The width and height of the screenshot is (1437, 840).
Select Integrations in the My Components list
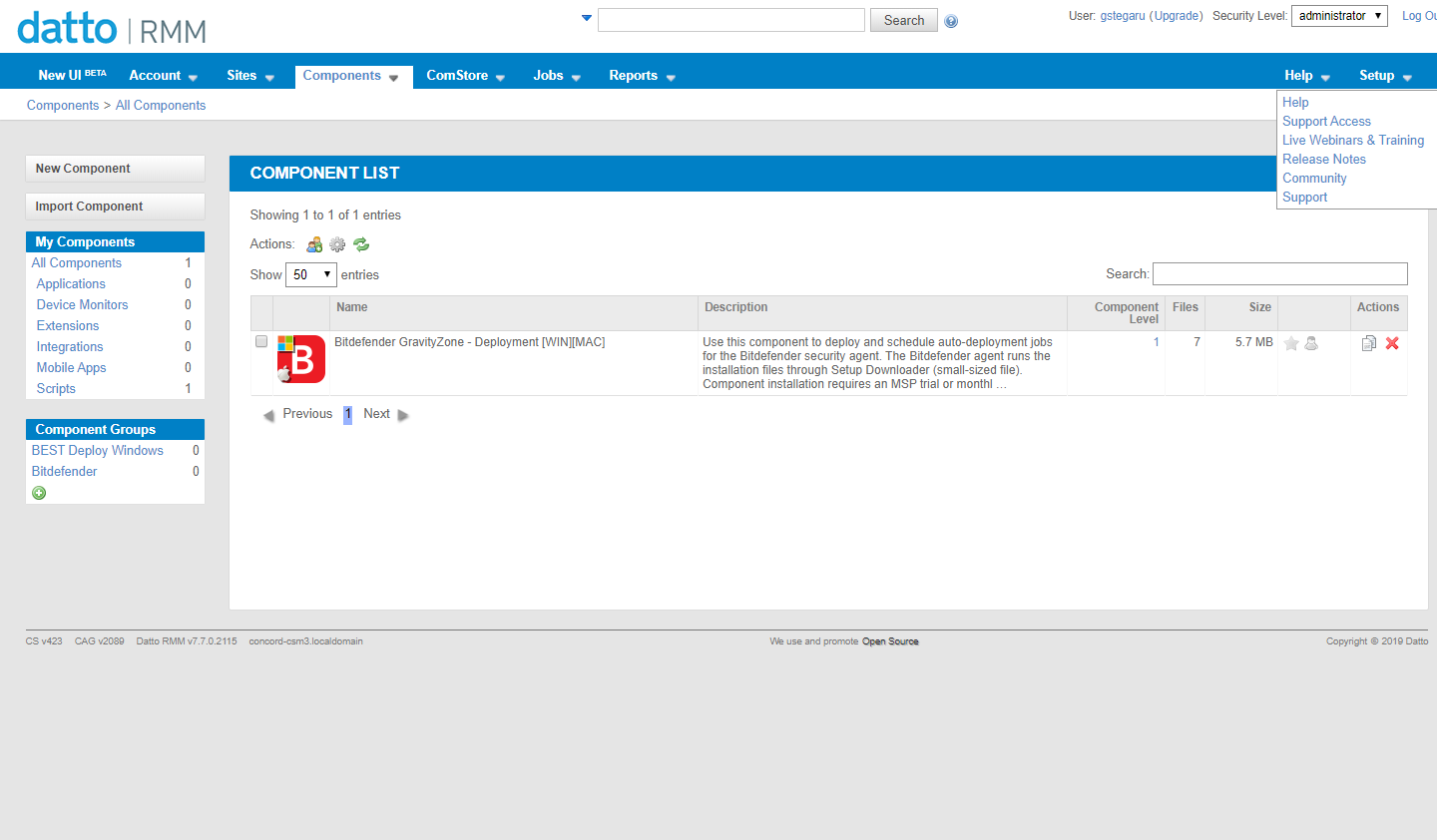(x=70, y=347)
